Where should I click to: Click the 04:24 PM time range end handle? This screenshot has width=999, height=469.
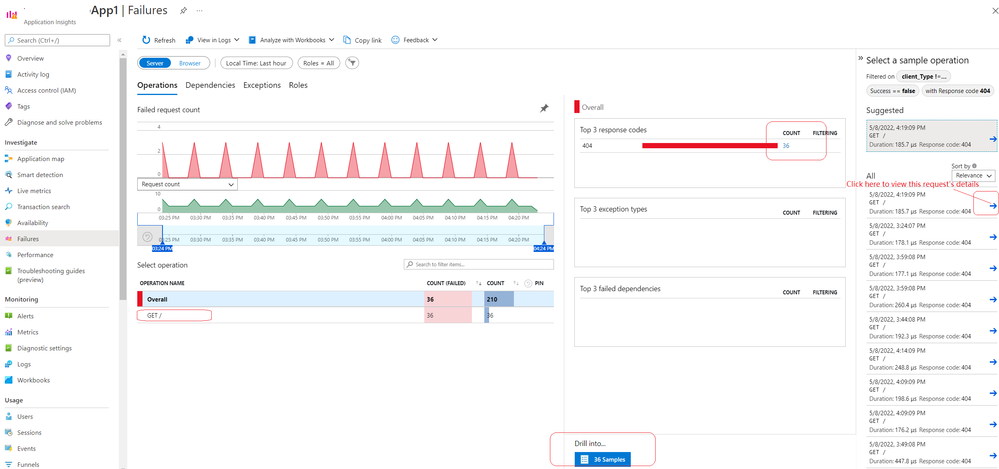tap(543, 248)
